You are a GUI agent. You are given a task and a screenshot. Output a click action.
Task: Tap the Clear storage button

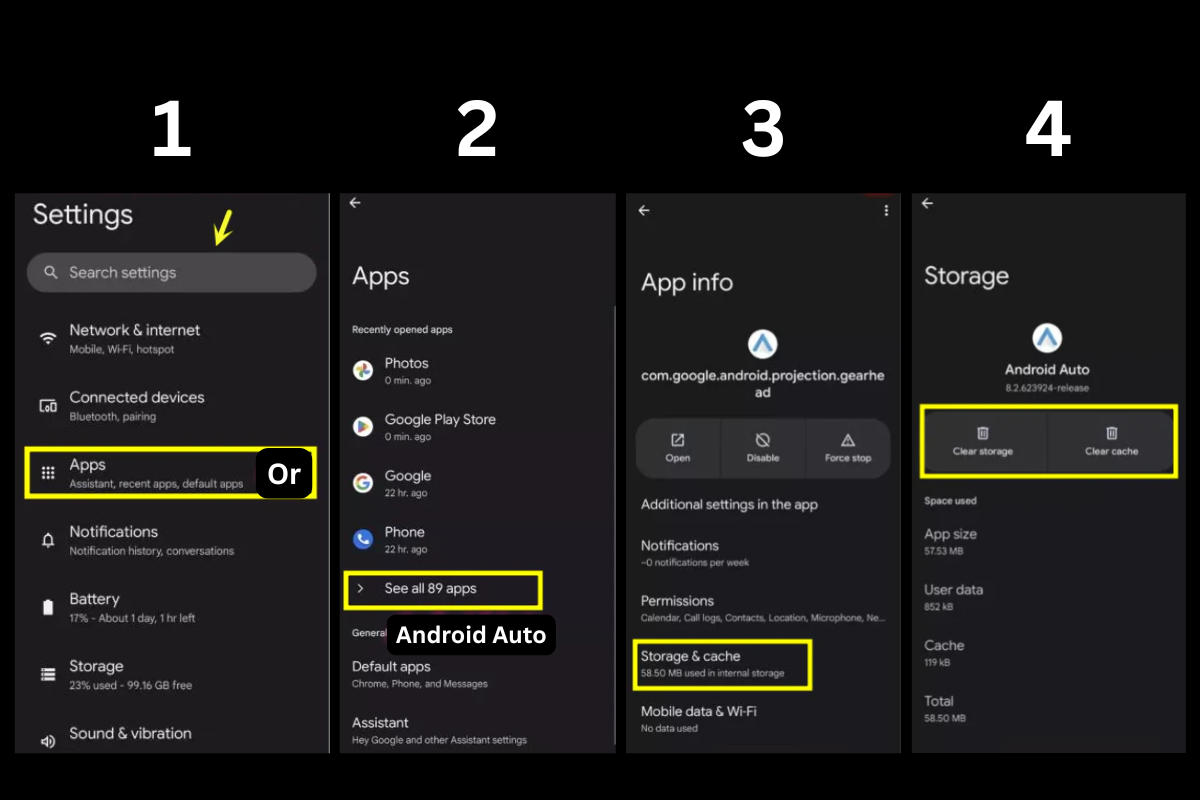pos(982,441)
